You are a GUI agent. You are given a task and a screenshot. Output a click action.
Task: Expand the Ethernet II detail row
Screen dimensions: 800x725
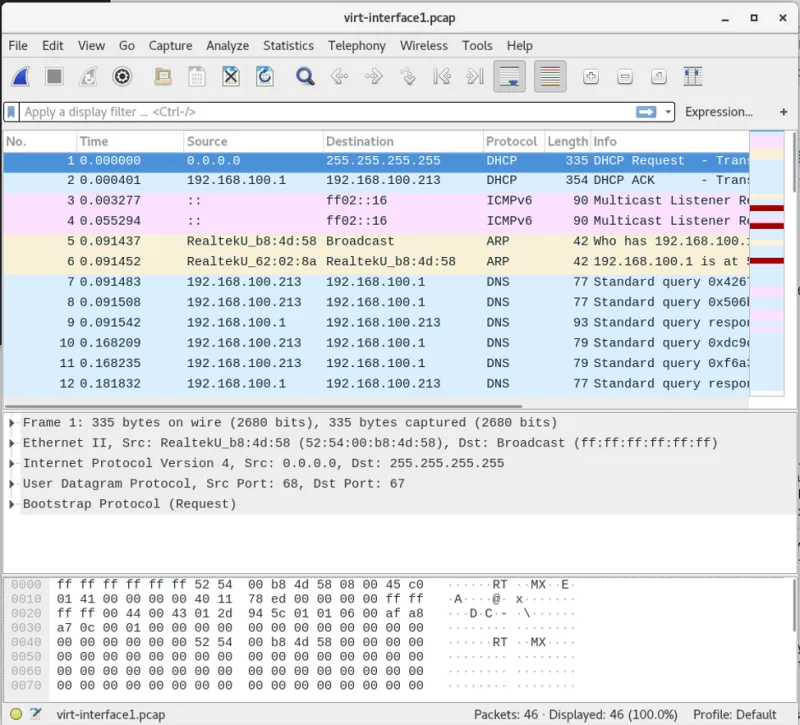(10, 443)
